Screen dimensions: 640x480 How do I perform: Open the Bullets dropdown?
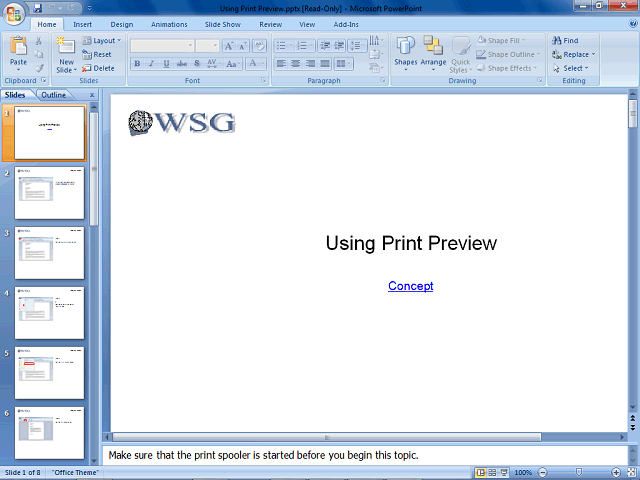pos(284,45)
